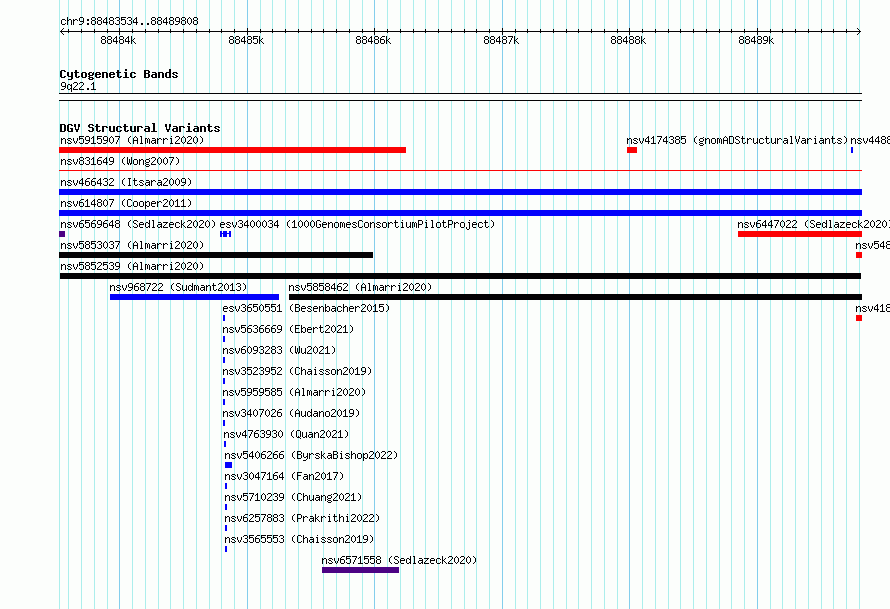
Task: Click the 88485k ruler tick label
Action: (246, 40)
